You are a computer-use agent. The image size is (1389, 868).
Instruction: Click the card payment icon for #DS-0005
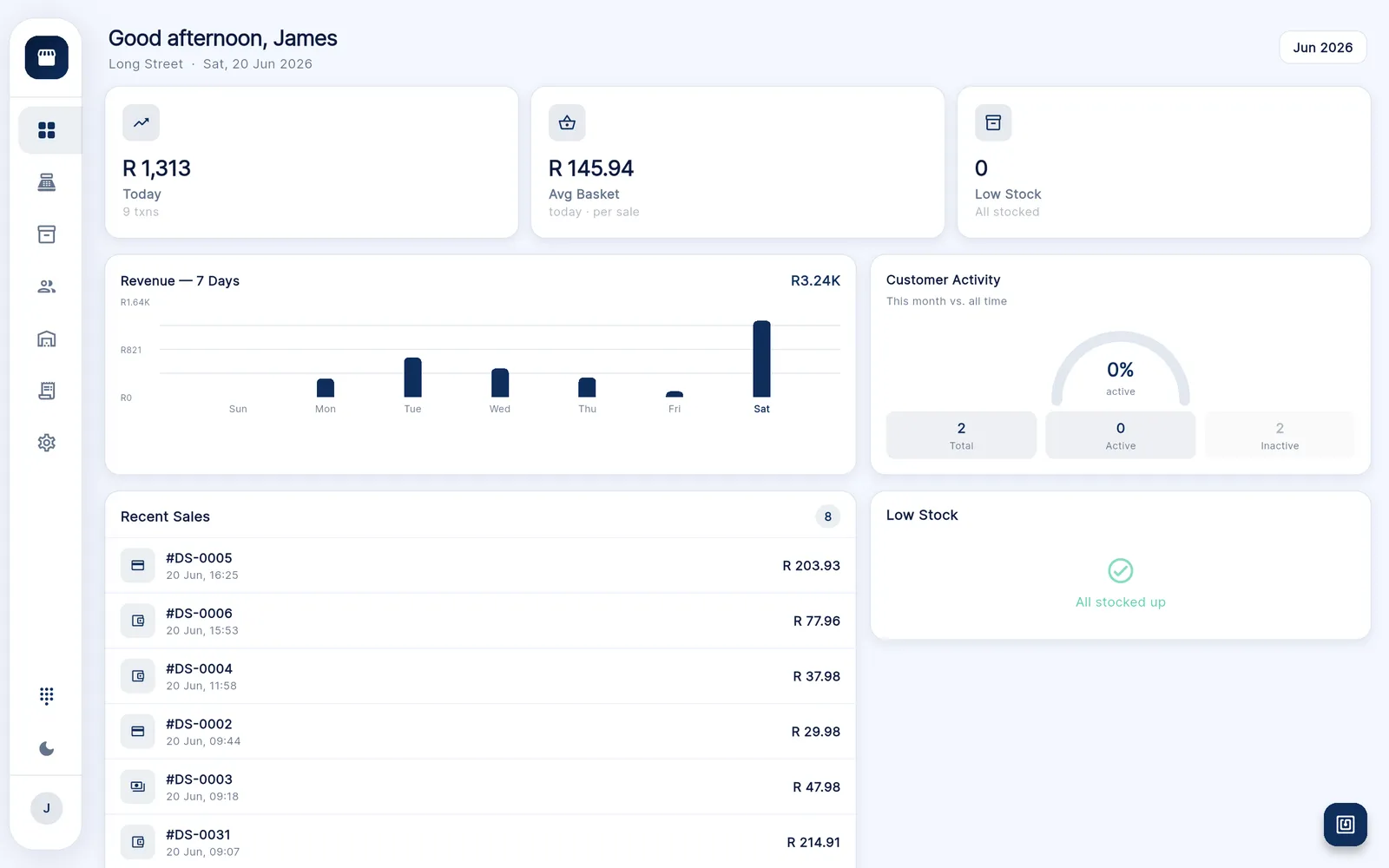(138, 565)
